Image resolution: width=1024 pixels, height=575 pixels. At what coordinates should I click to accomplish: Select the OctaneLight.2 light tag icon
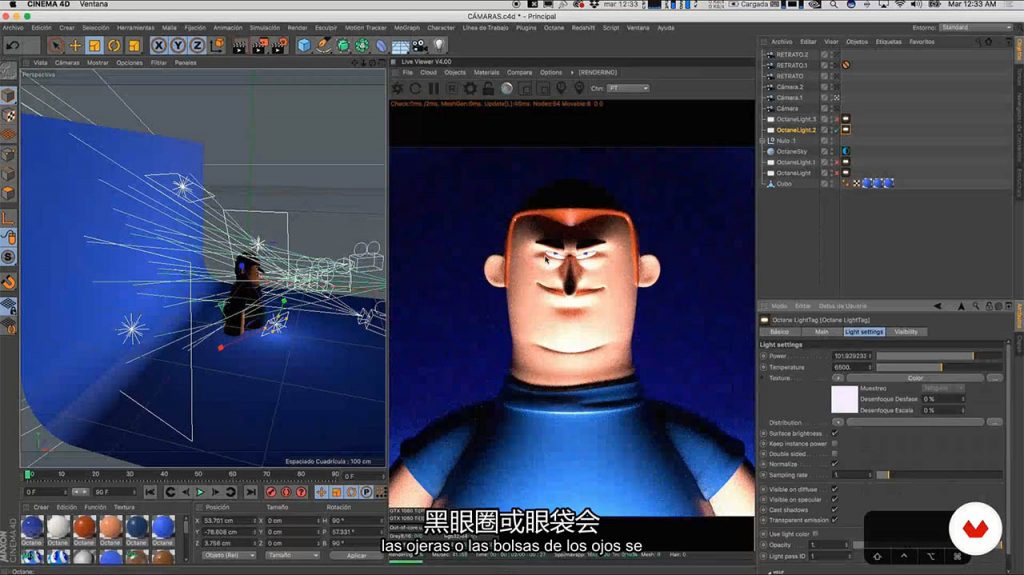pos(846,130)
